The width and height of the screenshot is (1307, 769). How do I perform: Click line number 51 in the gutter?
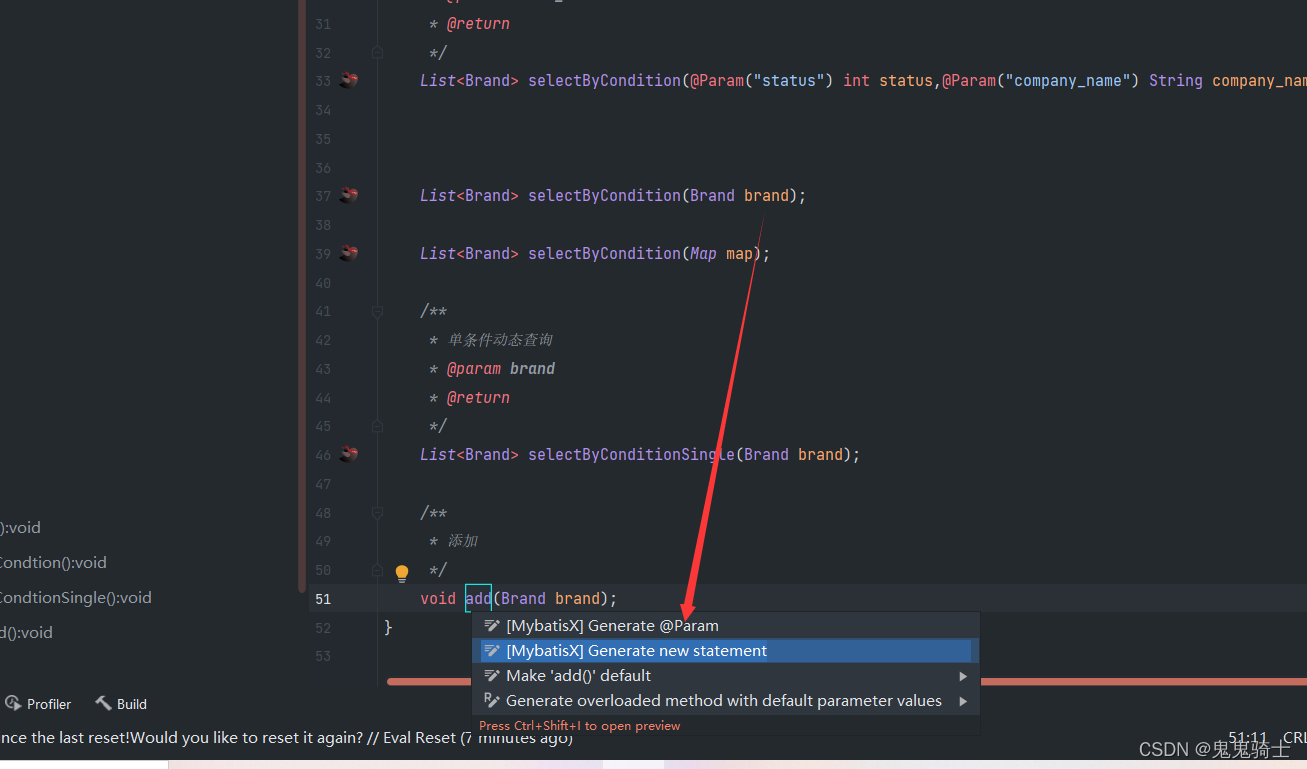pos(322,599)
